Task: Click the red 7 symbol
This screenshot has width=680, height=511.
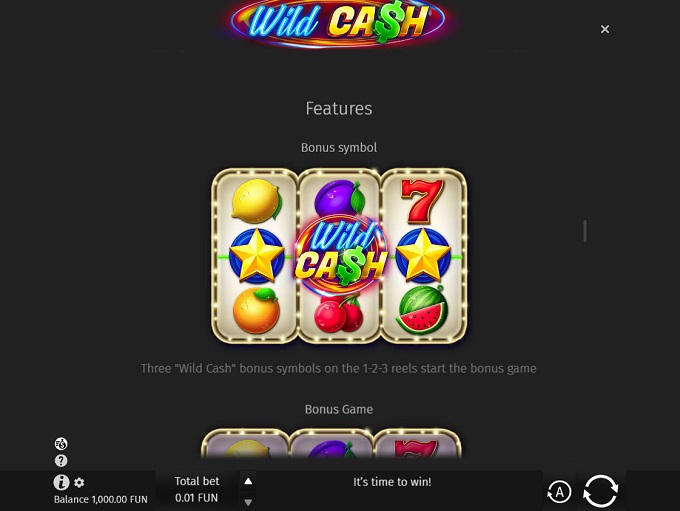Action: [x=422, y=201]
